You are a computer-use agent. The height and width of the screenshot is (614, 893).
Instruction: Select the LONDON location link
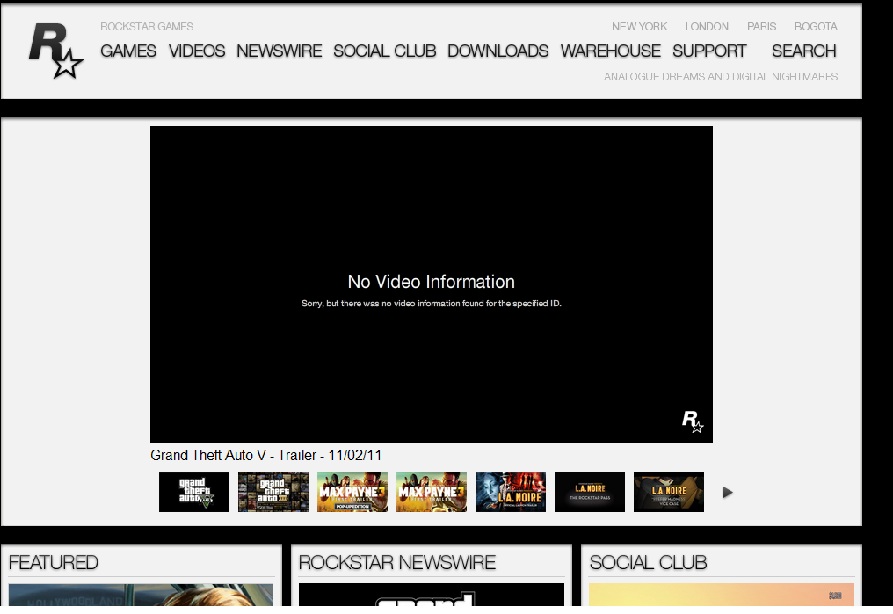pos(707,26)
